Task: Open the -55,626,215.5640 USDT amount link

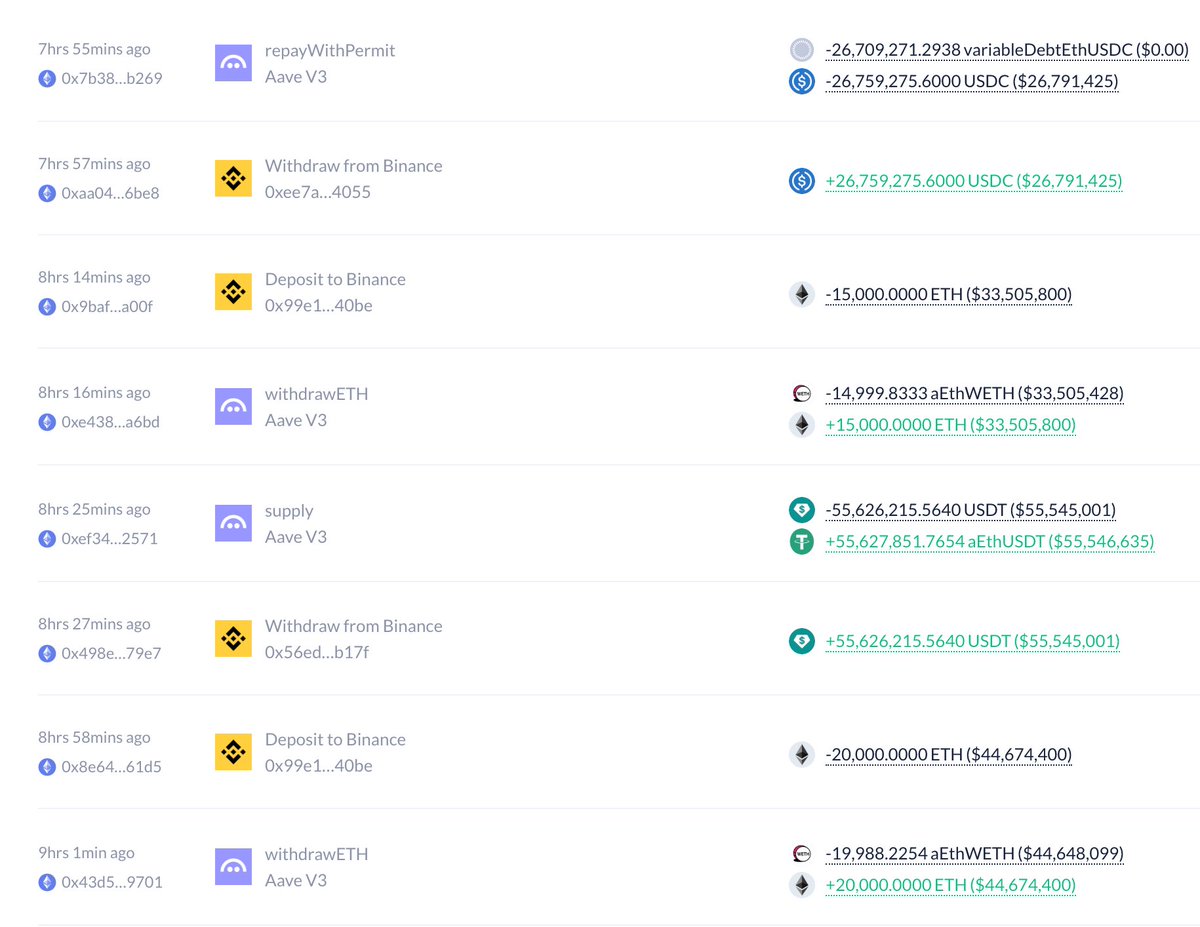Action: point(971,510)
